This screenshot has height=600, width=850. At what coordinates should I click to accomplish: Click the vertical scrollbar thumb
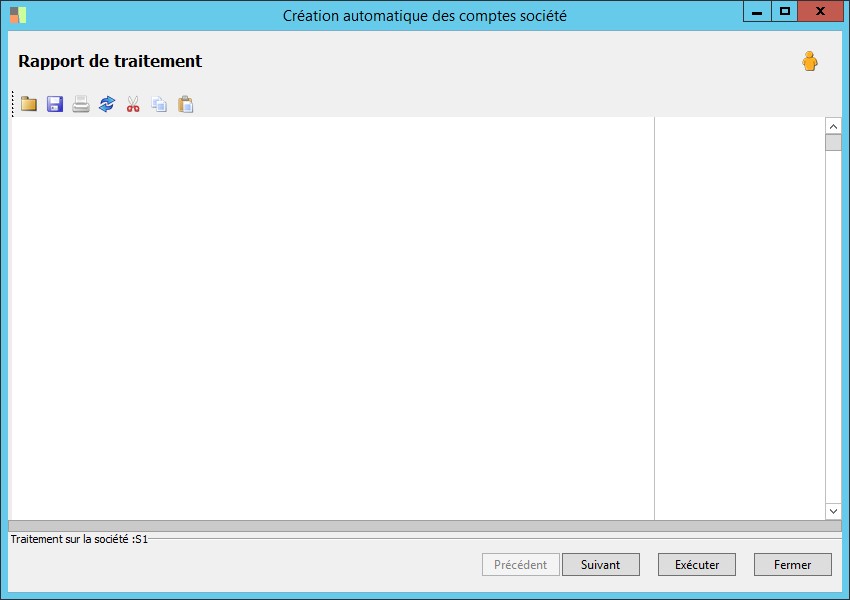(833, 143)
